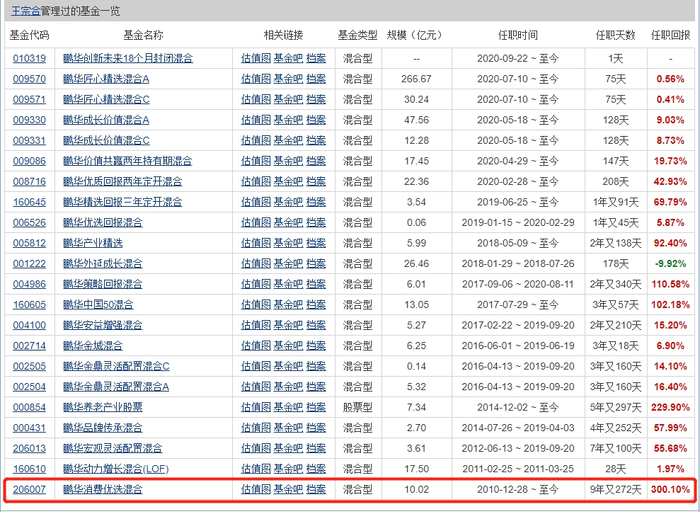Open 基金吧 for fund 009571

pyautogui.click(x=288, y=100)
